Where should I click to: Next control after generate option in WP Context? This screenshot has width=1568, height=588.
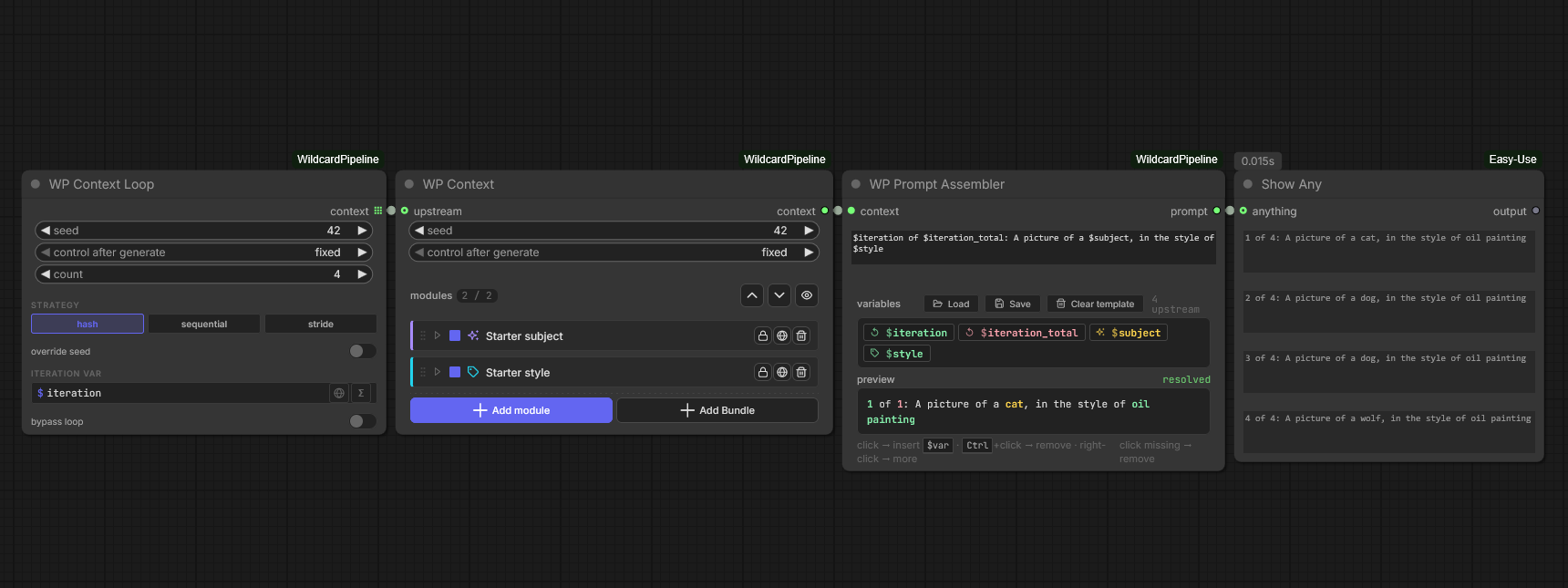point(809,253)
